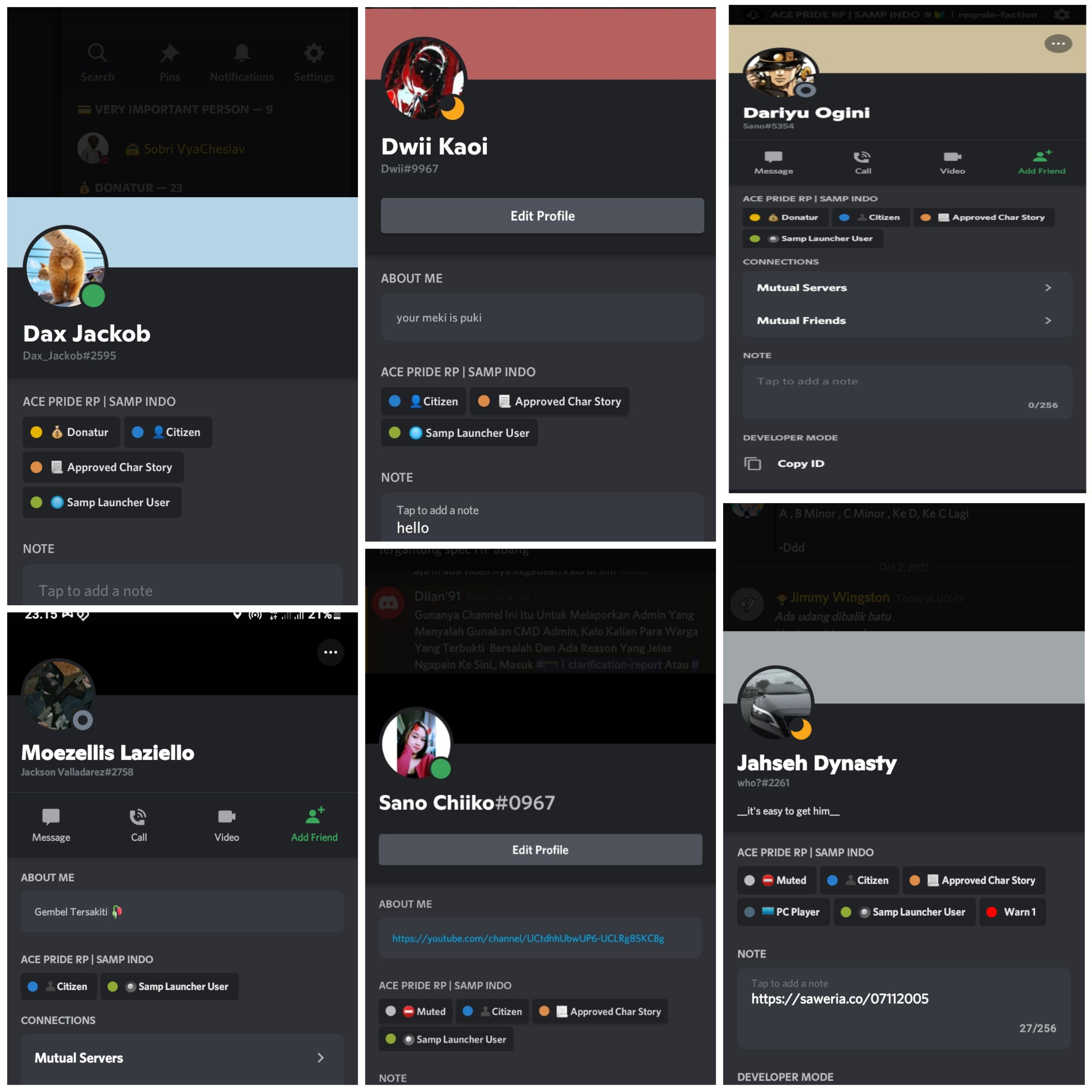Click Edit Profile under Dwii Kaoi
Screen dimensions: 1092x1092
[x=543, y=216]
